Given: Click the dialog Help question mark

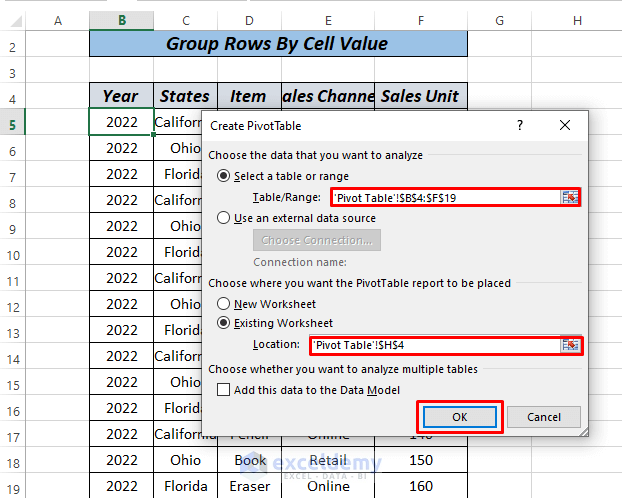Looking at the screenshot, I should pyautogui.click(x=520, y=126).
